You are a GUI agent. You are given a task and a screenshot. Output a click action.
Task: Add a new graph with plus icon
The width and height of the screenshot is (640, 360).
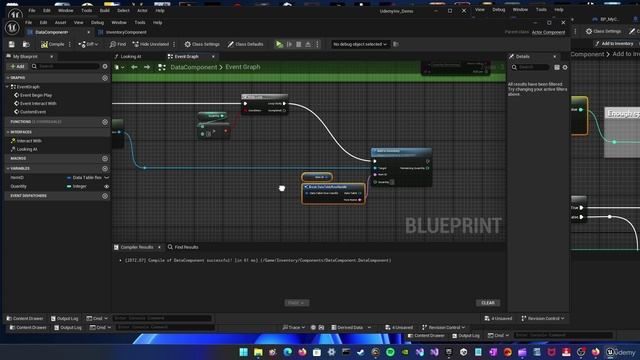[x=105, y=78]
